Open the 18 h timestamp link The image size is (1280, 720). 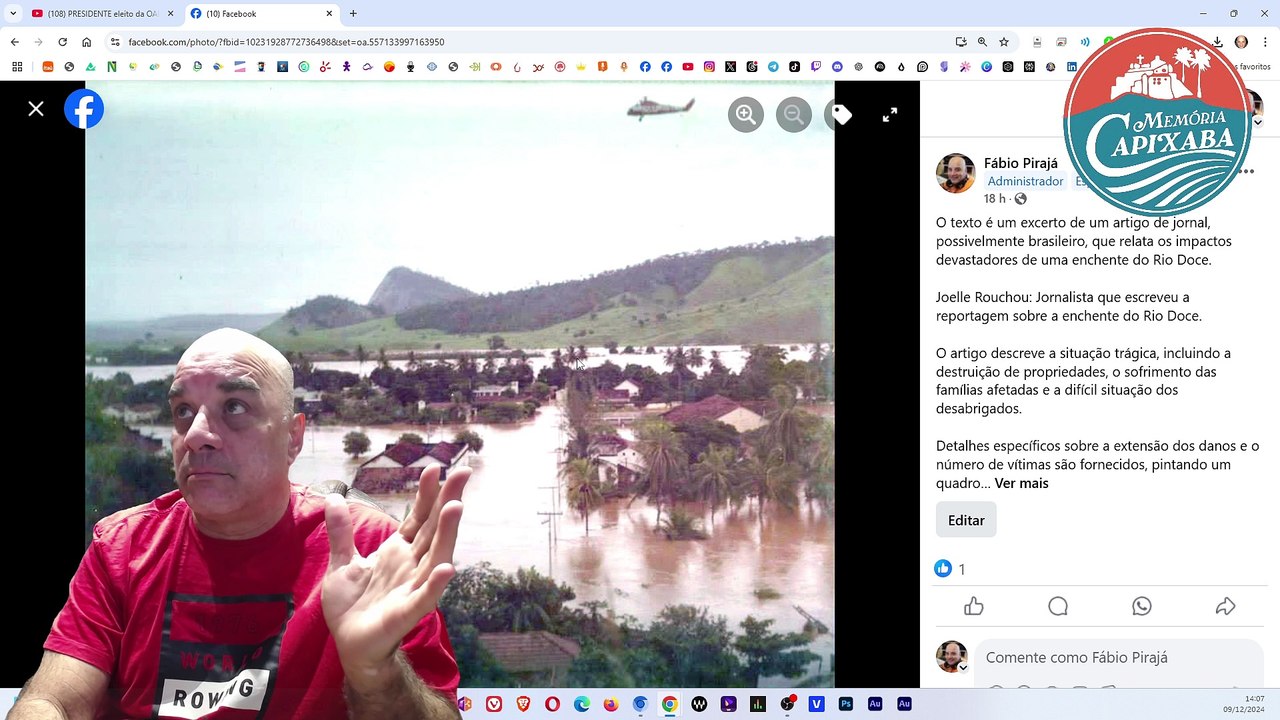pos(994,199)
